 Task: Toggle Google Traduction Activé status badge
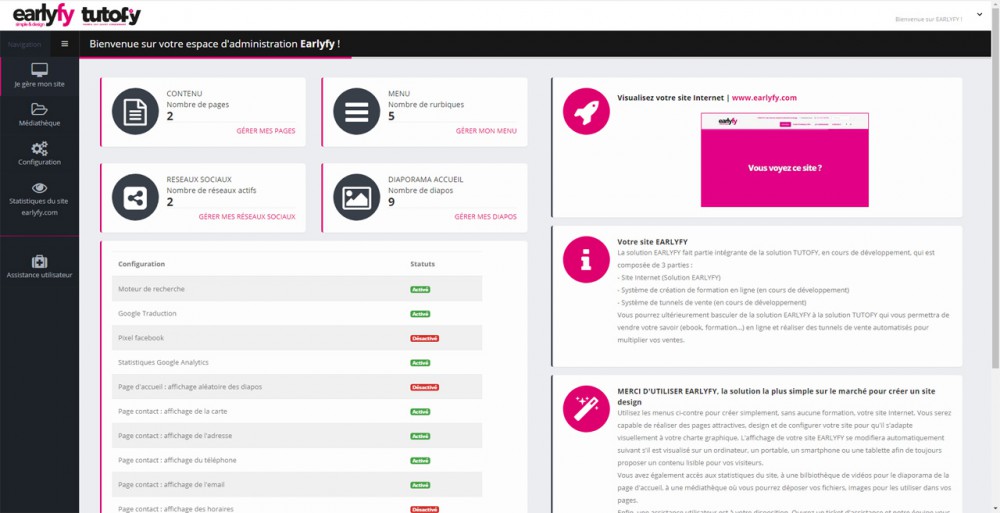click(x=420, y=314)
